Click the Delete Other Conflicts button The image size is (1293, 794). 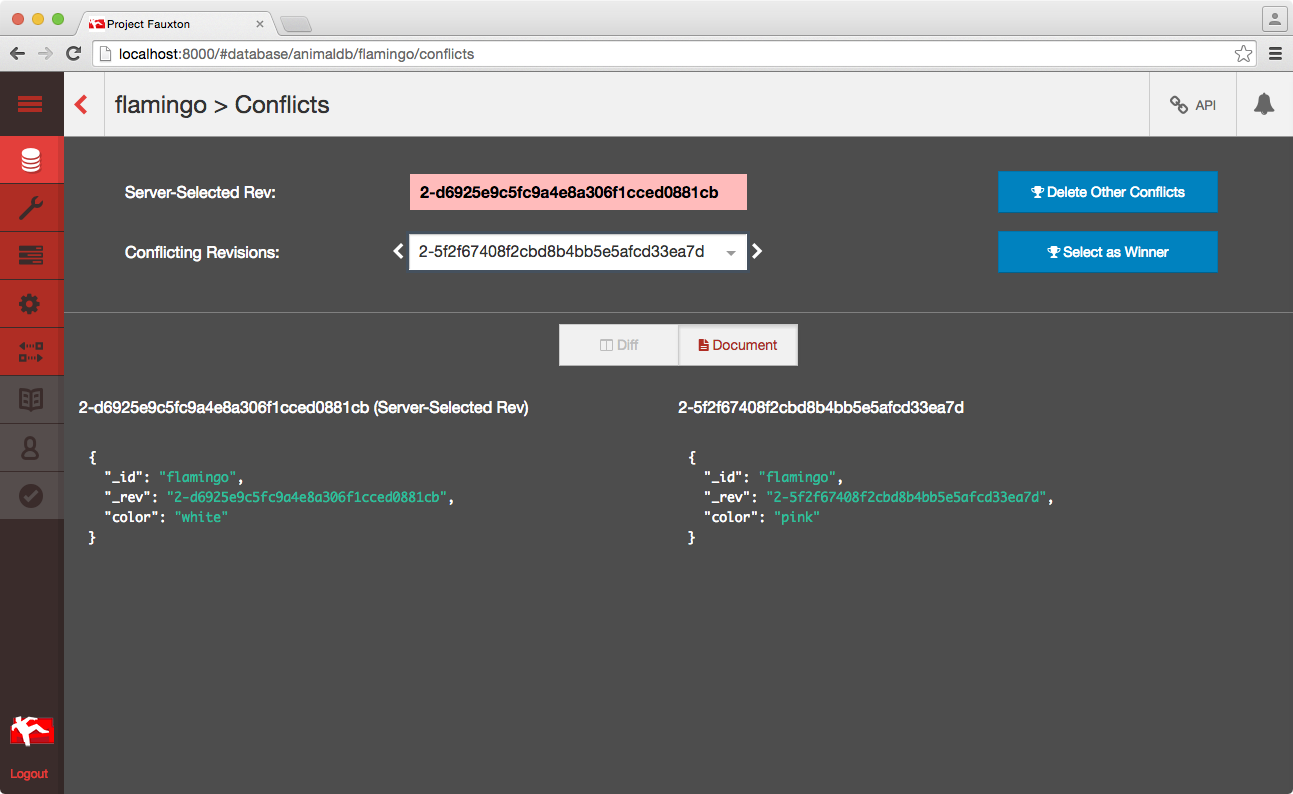[1107, 192]
